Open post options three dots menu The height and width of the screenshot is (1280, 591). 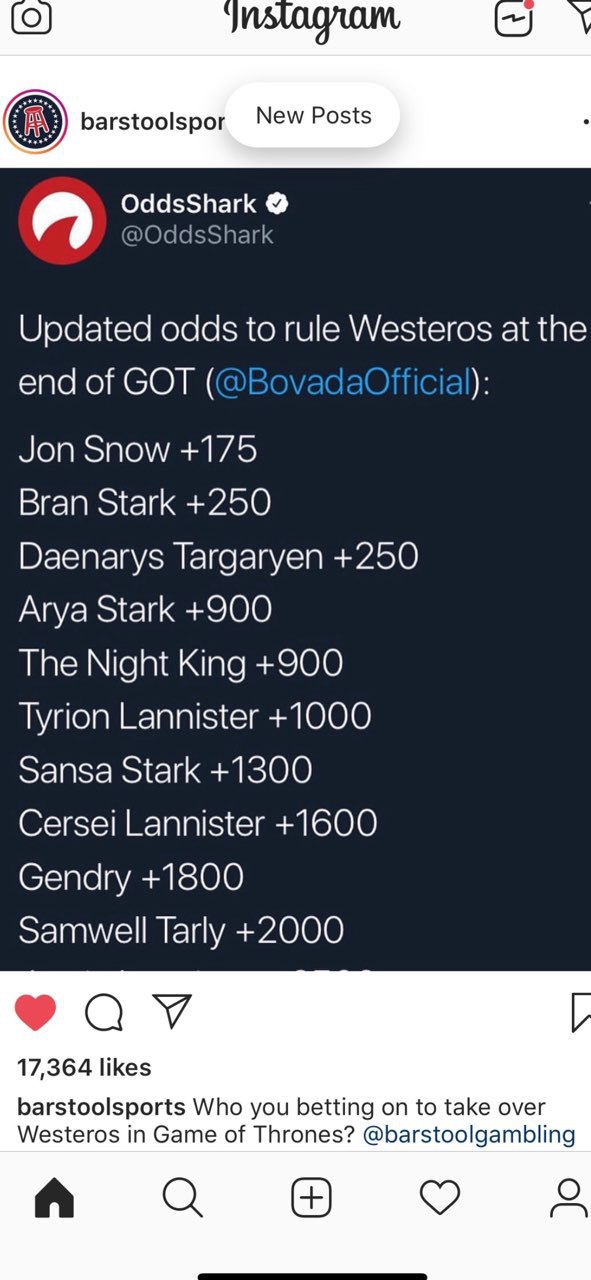pos(586,121)
